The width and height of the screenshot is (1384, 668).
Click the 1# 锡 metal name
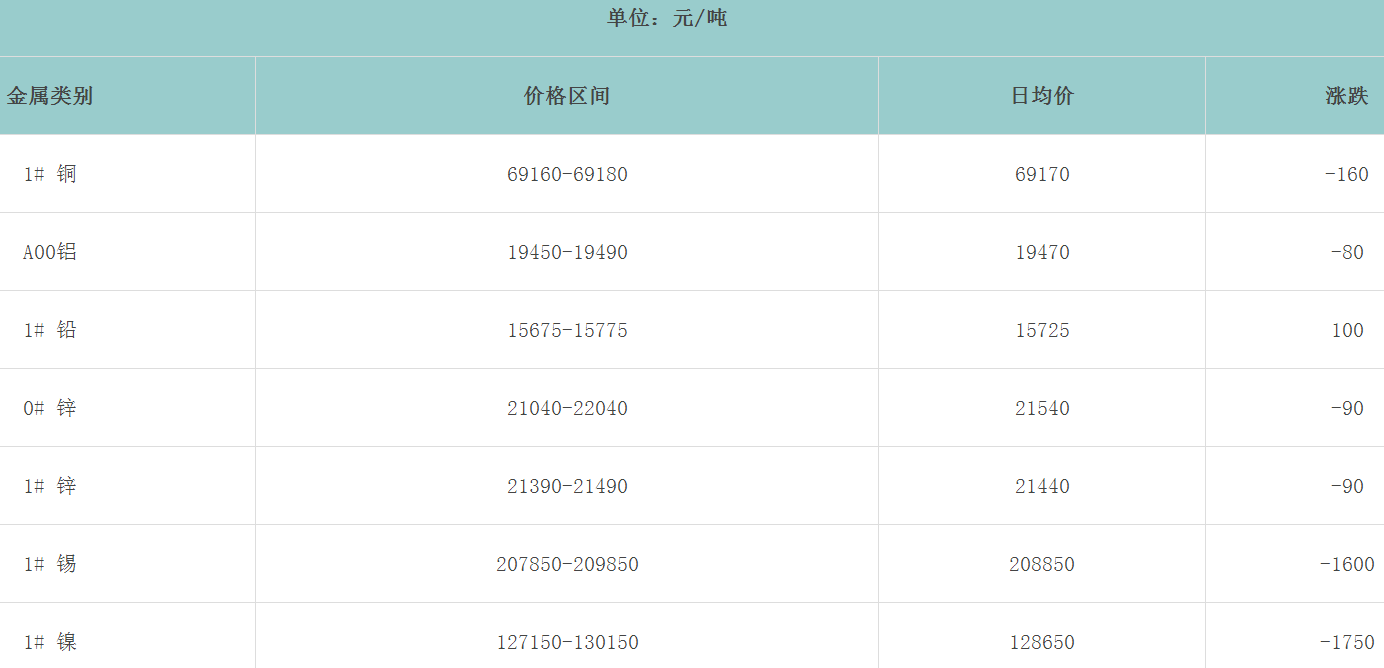50,564
